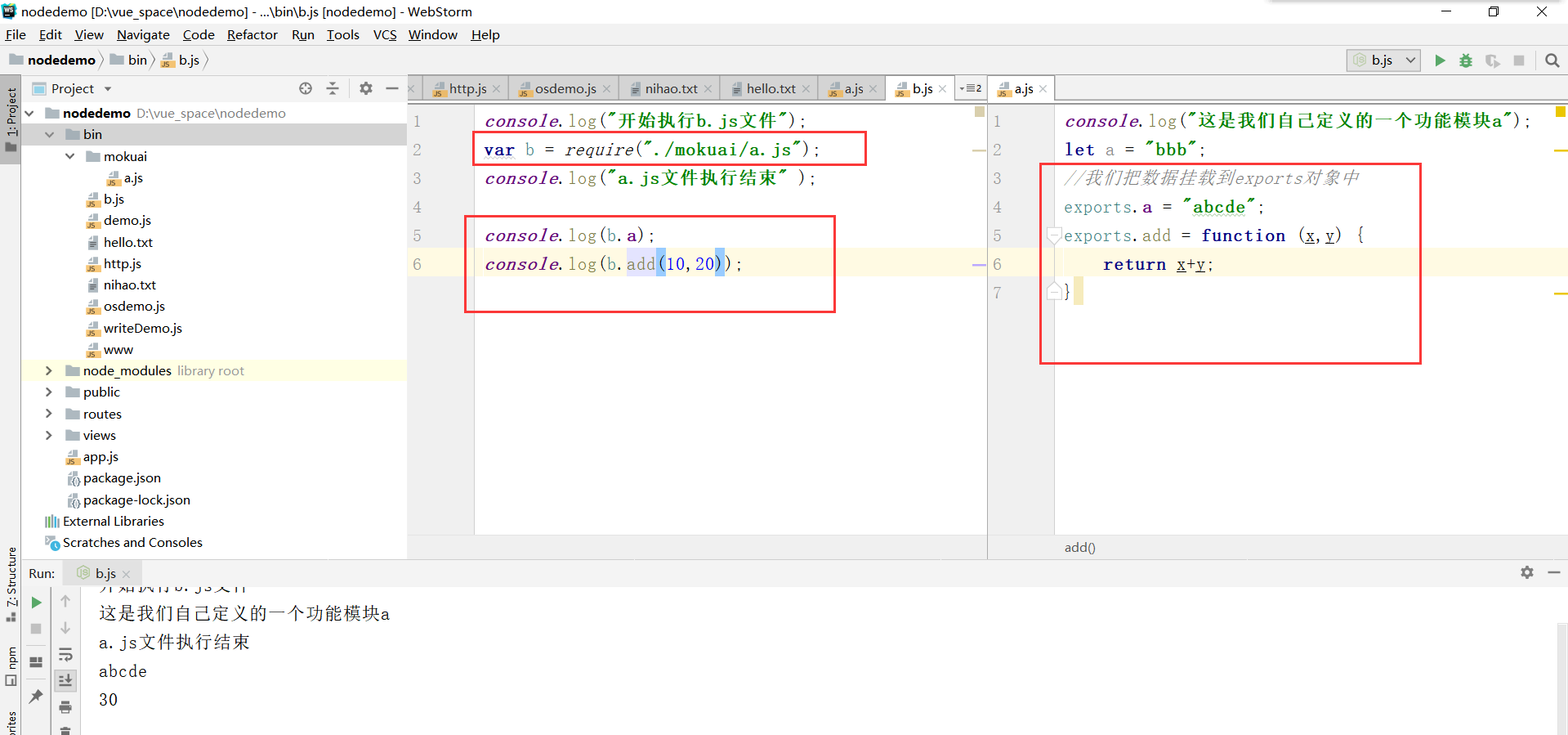Screen dimensions: 1568x735
Task: Toggle scroll to end in Run console
Action: [65, 680]
